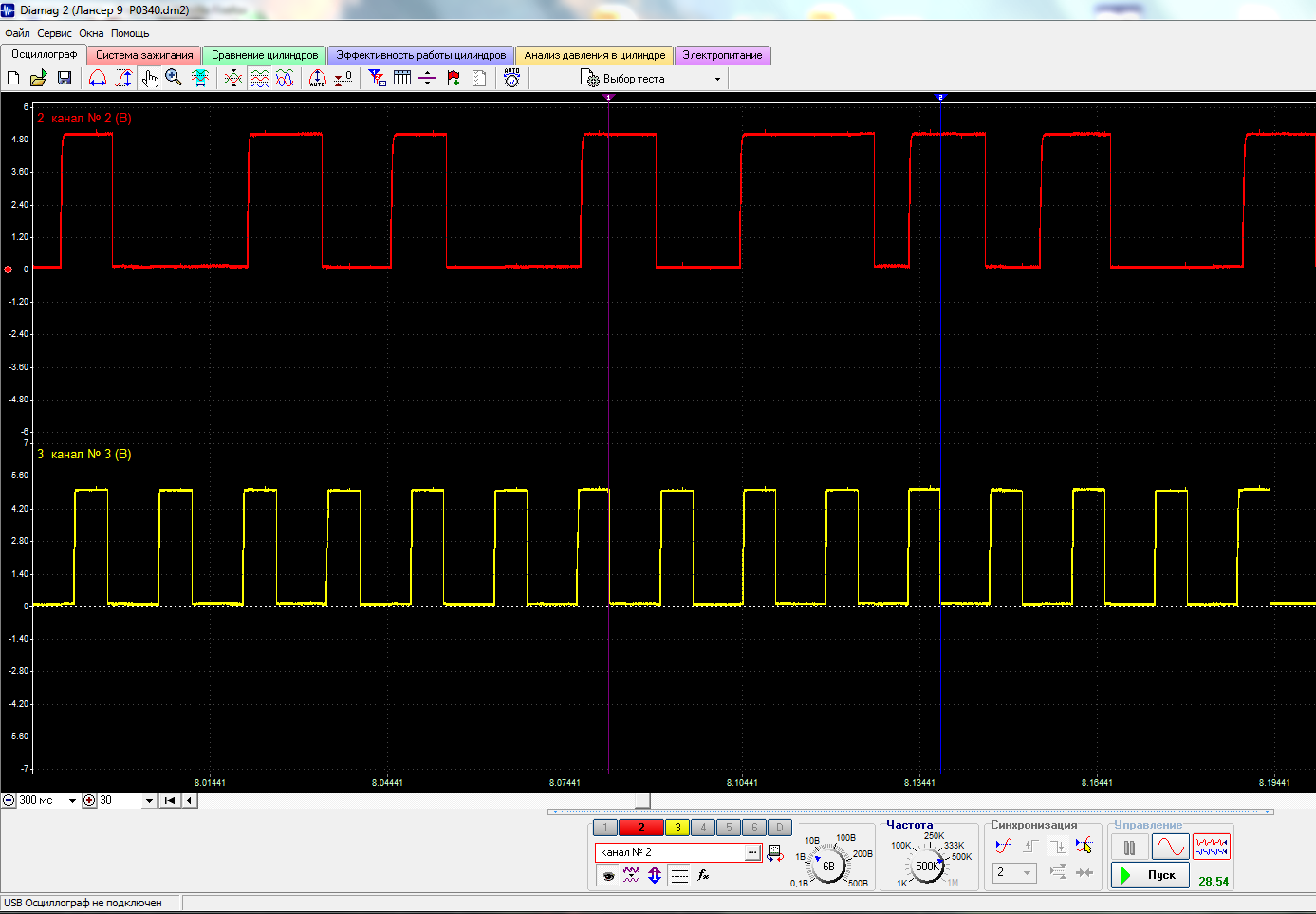Click stacked channel waves icon
This screenshot has height=914, width=1316.
[x=259, y=78]
